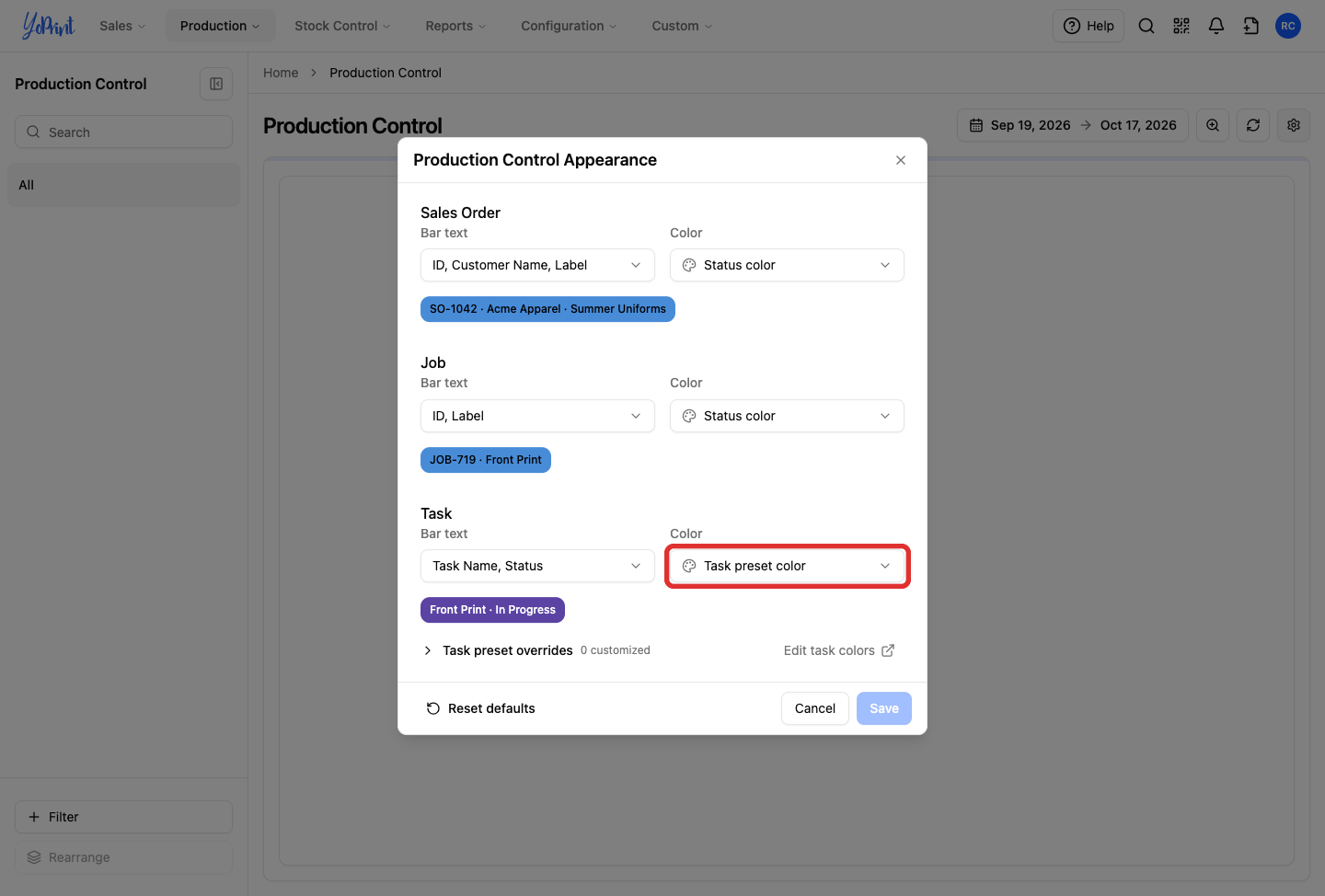Open Task preset color dropdown
Viewport: 1325px width, 896px height.
pyautogui.click(x=787, y=566)
